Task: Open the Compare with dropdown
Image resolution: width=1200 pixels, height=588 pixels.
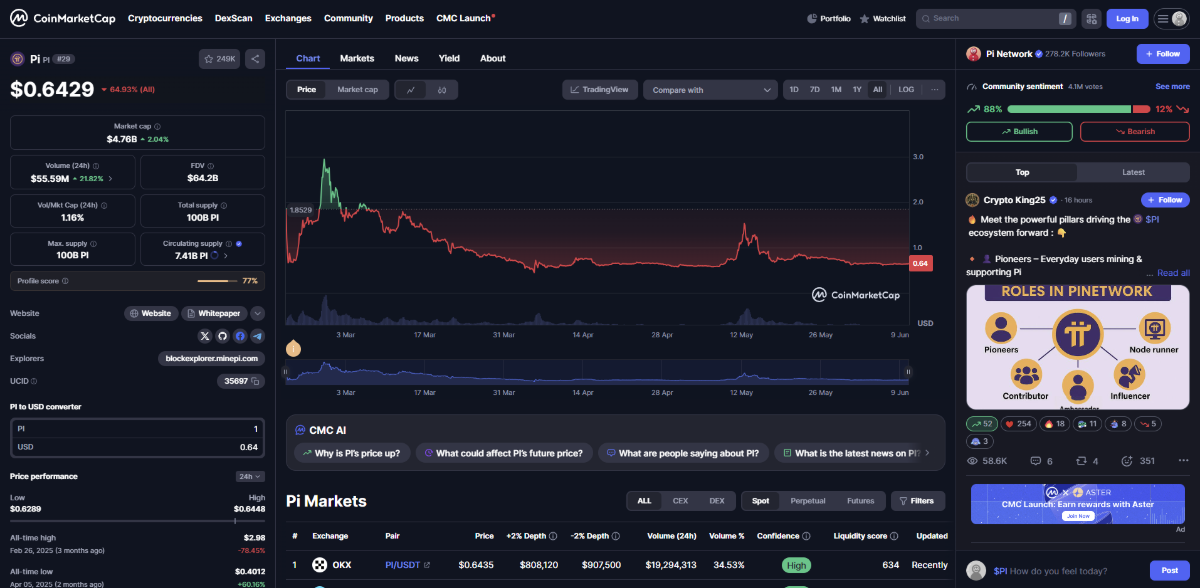Action: [710, 90]
